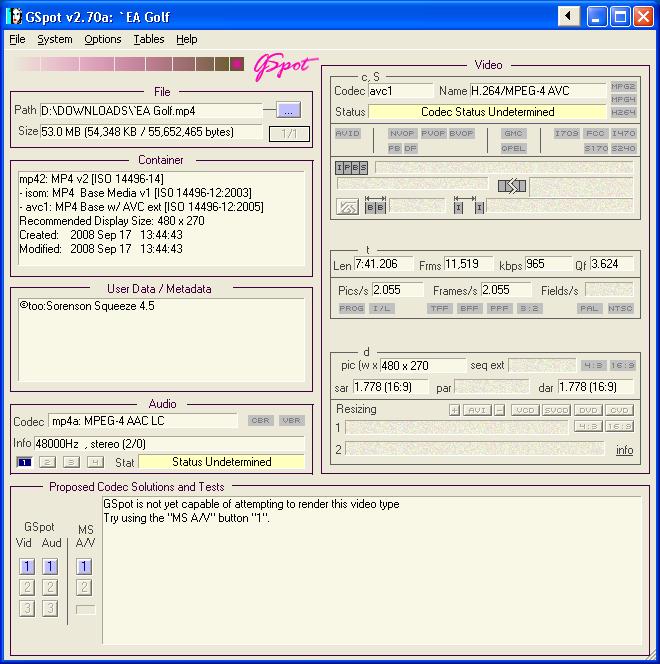The image size is (660, 664).
Task: Click MS A/V button 1
Action: [x=84, y=566]
